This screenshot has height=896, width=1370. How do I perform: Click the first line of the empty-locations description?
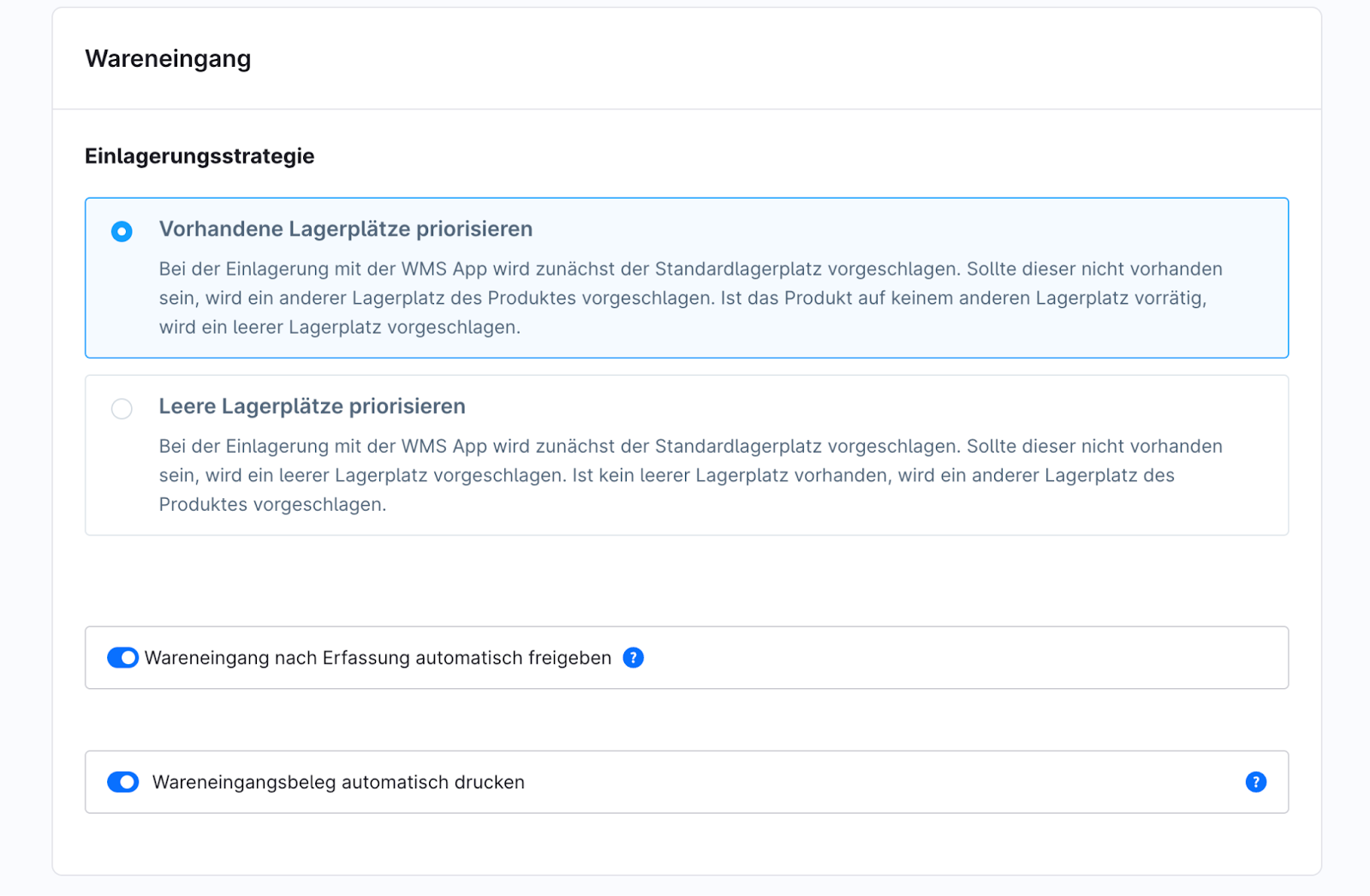click(690, 447)
